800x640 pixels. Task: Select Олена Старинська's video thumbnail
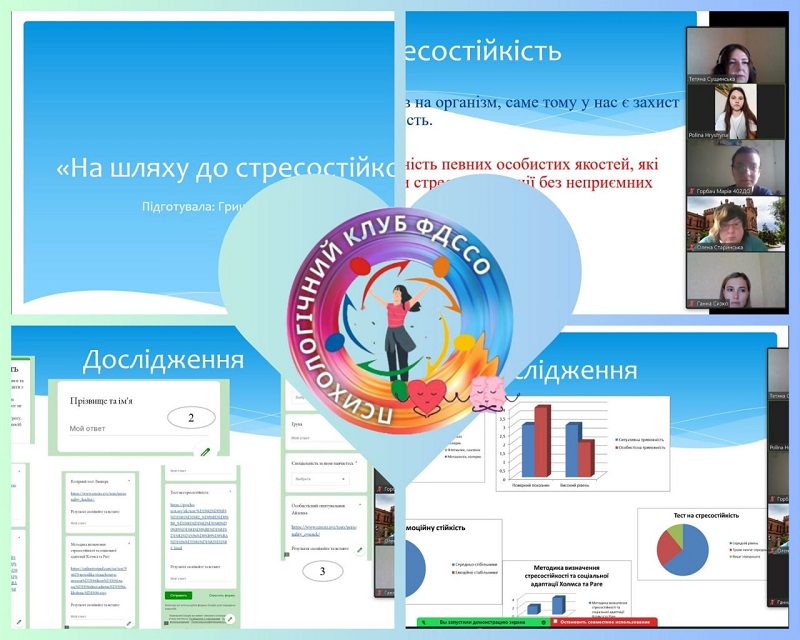click(x=736, y=224)
